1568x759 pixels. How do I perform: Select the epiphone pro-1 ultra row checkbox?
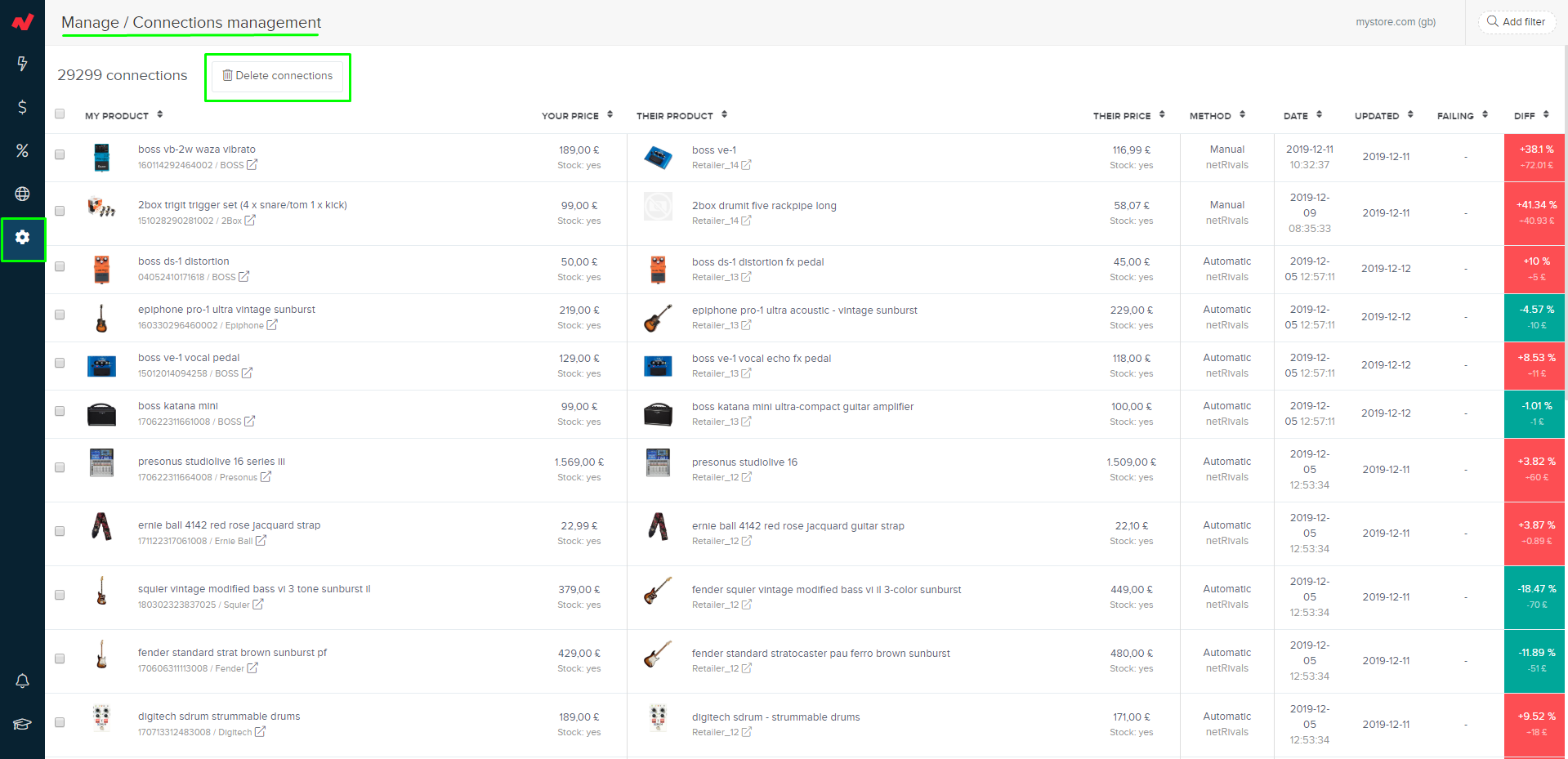pos(60,315)
